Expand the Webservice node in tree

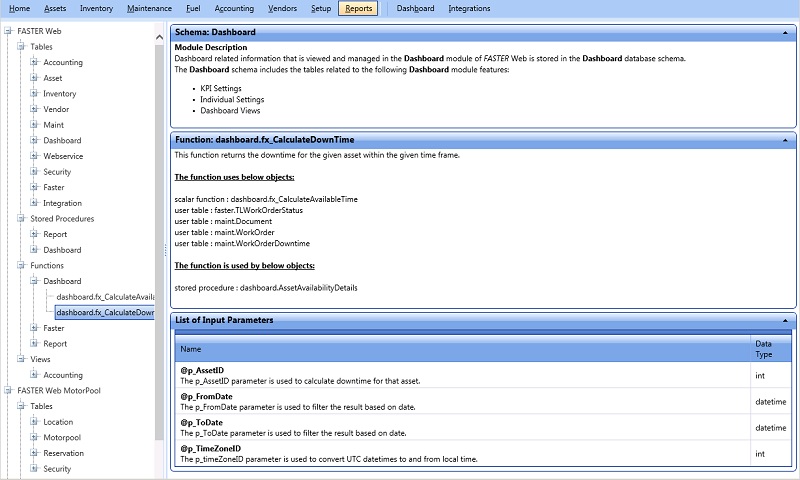[33, 156]
